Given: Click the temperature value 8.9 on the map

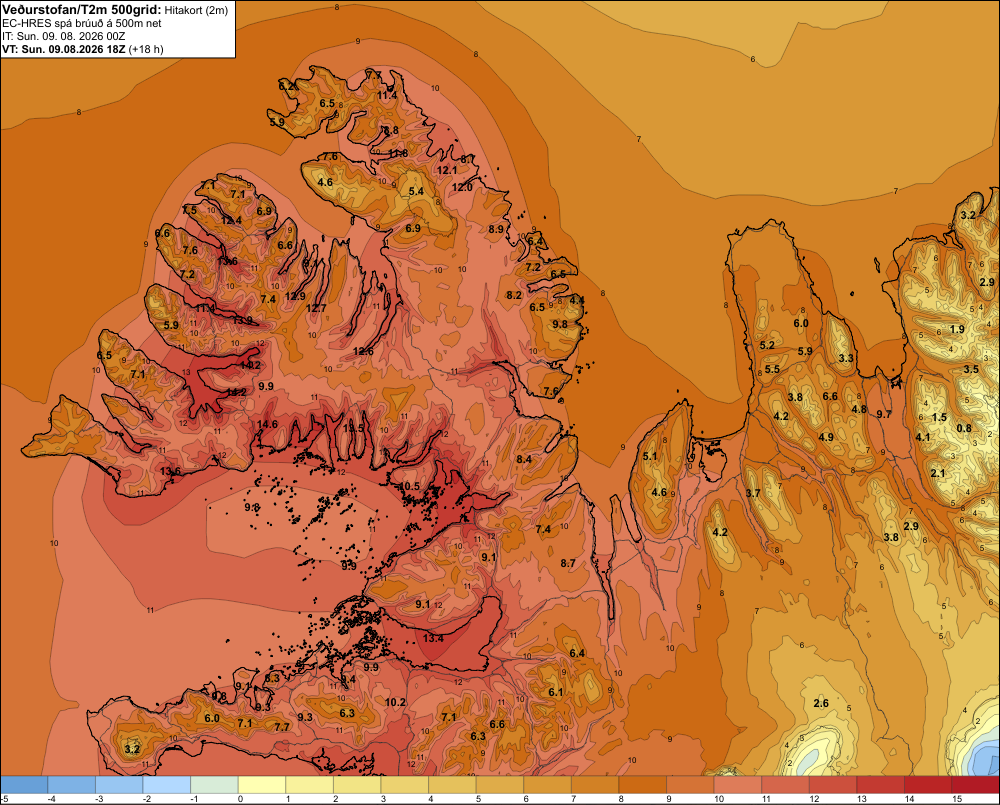Looking at the screenshot, I should point(496,229).
